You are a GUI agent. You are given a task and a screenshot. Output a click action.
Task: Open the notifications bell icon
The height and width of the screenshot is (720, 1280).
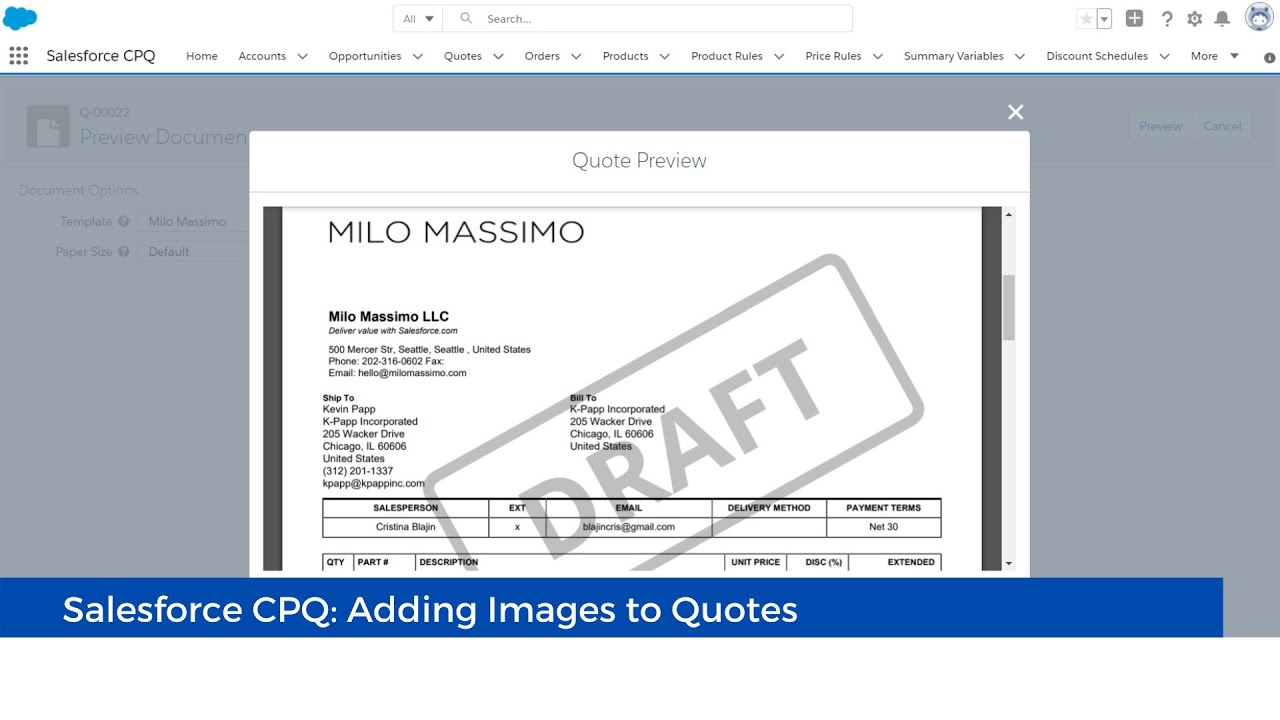point(1222,19)
